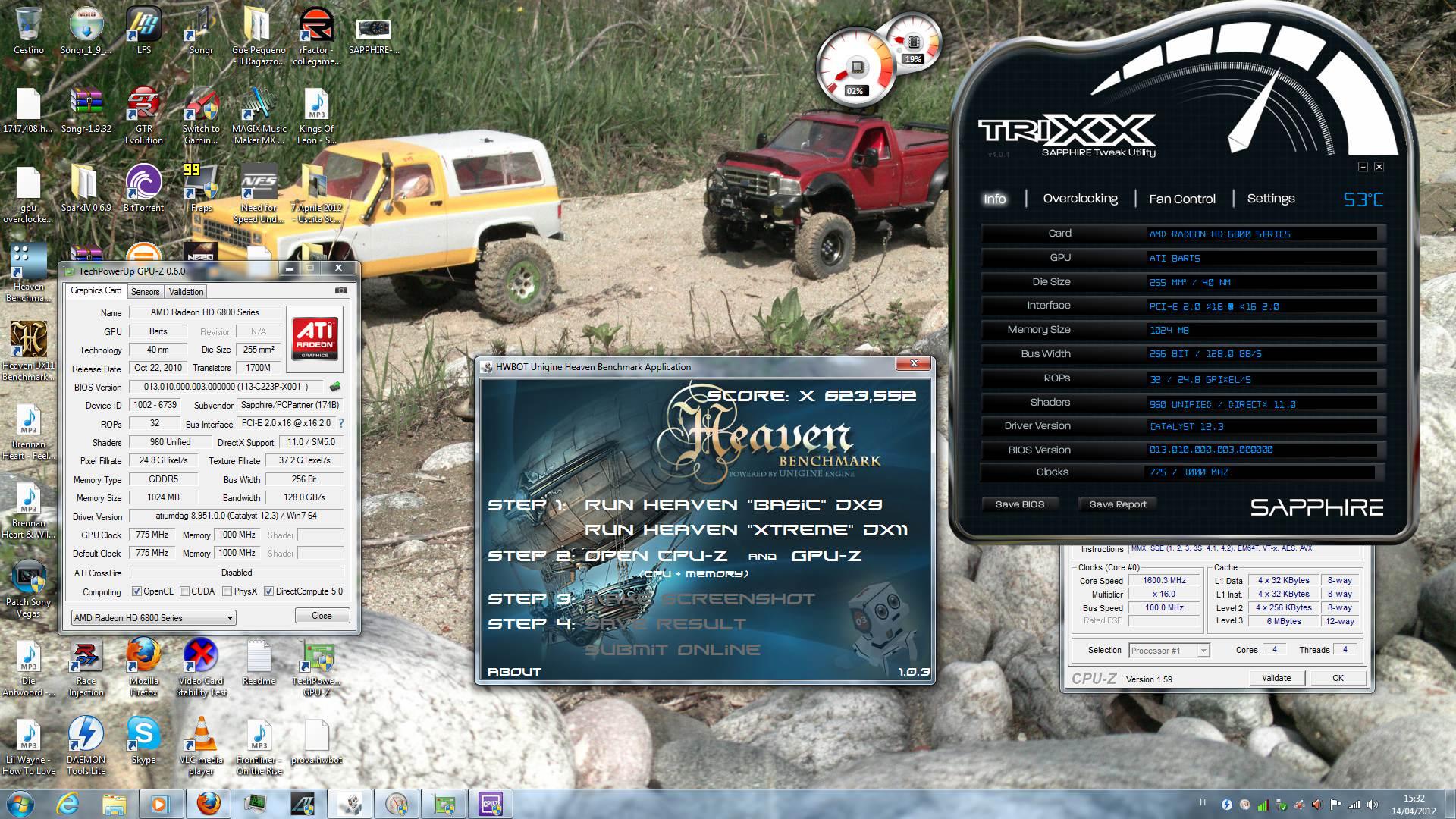
Task: Select Info tab in TRIXX
Action: point(994,199)
